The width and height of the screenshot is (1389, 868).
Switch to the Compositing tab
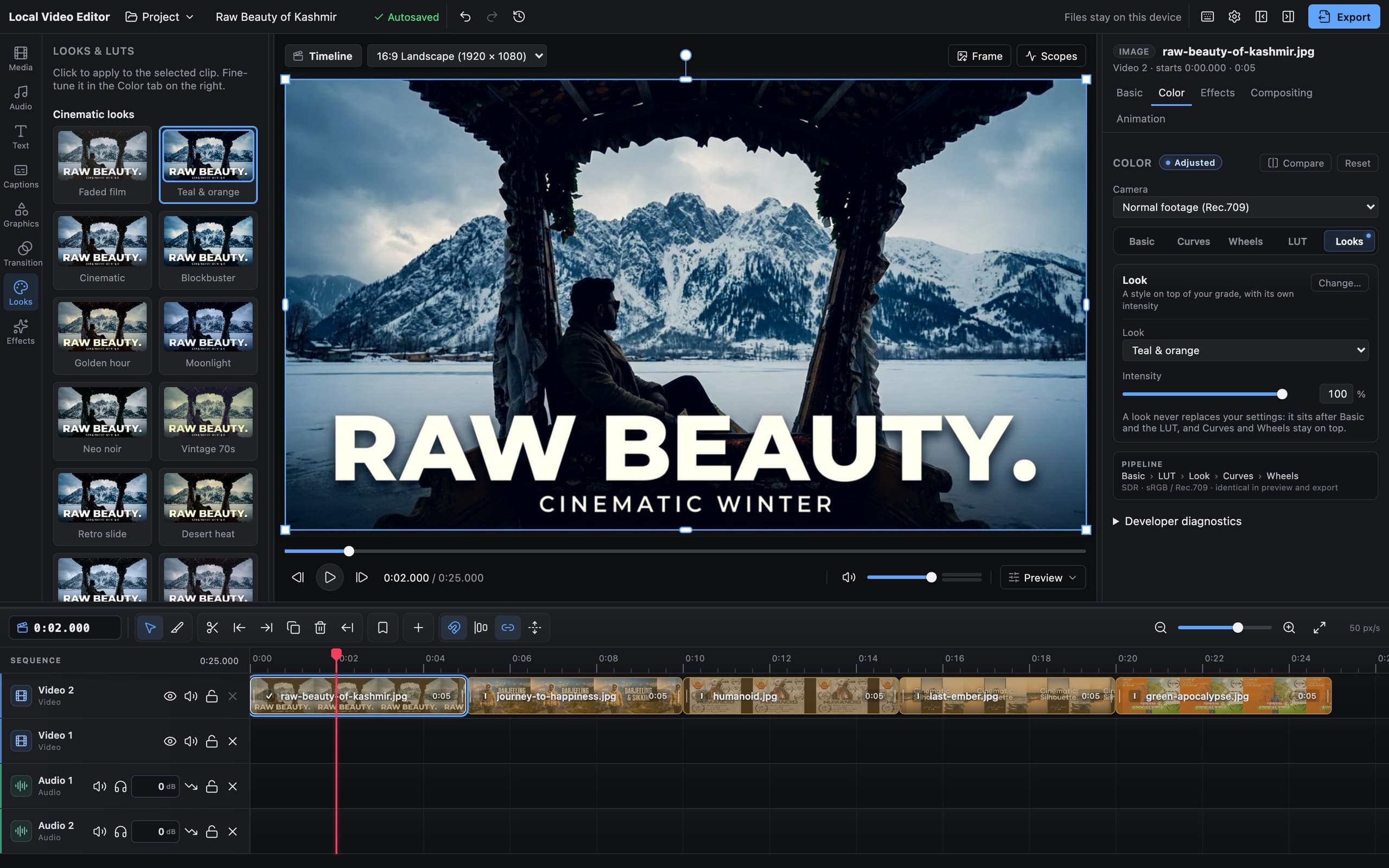click(x=1280, y=92)
